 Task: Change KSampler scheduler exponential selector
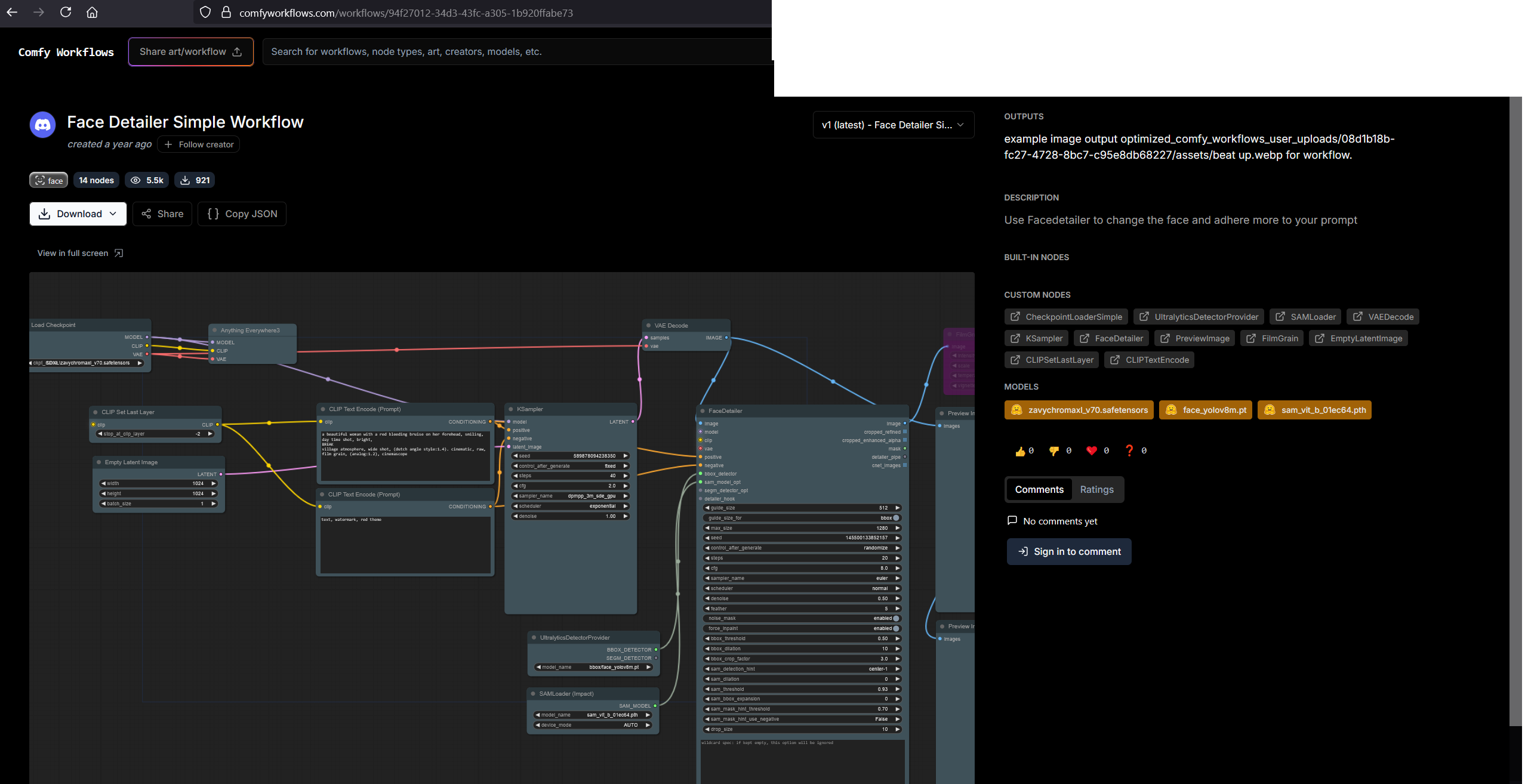(571, 506)
